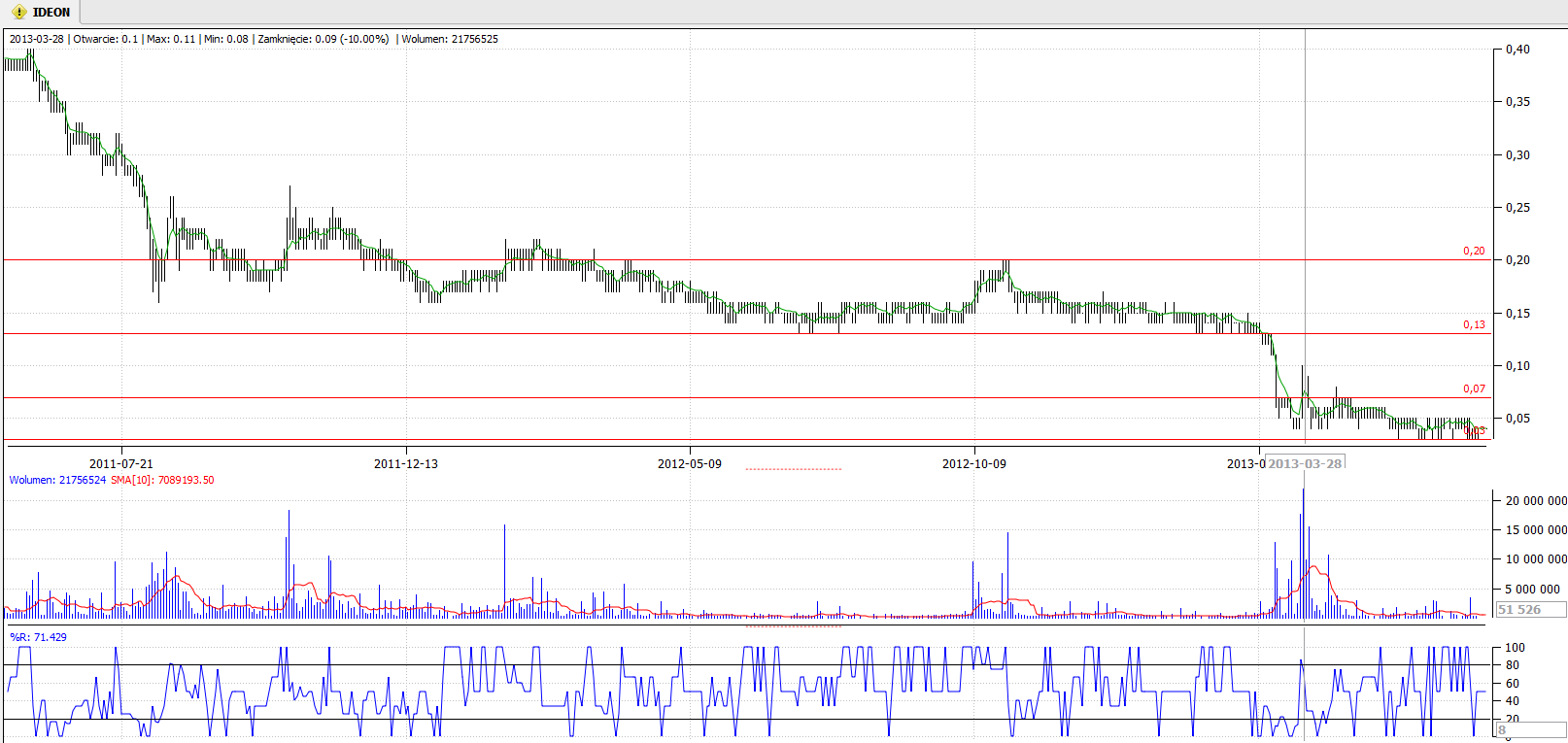
Task: Click the 0,30 price axis label
Action: pos(1517,155)
